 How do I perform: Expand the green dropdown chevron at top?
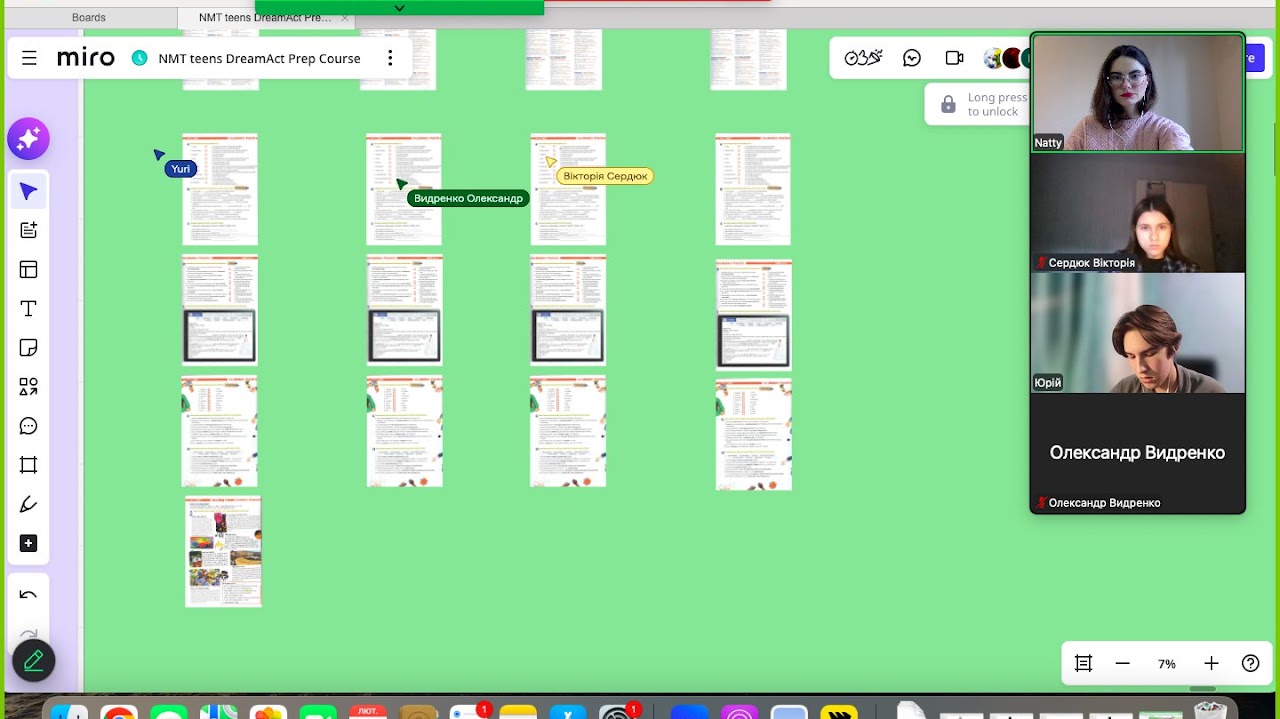pyautogui.click(x=399, y=8)
